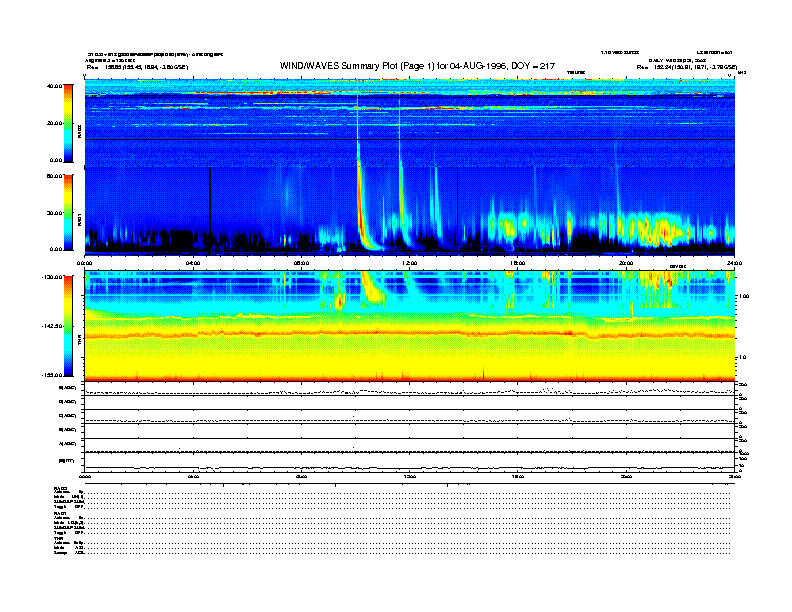Click the "-155.00" color scale label
792x612 pixels.
click(52, 375)
